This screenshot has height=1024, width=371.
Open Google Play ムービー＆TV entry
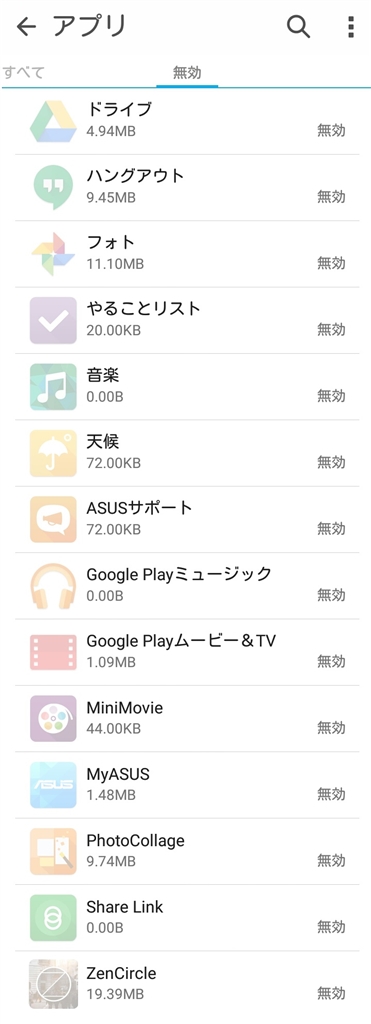coord(187,652)
